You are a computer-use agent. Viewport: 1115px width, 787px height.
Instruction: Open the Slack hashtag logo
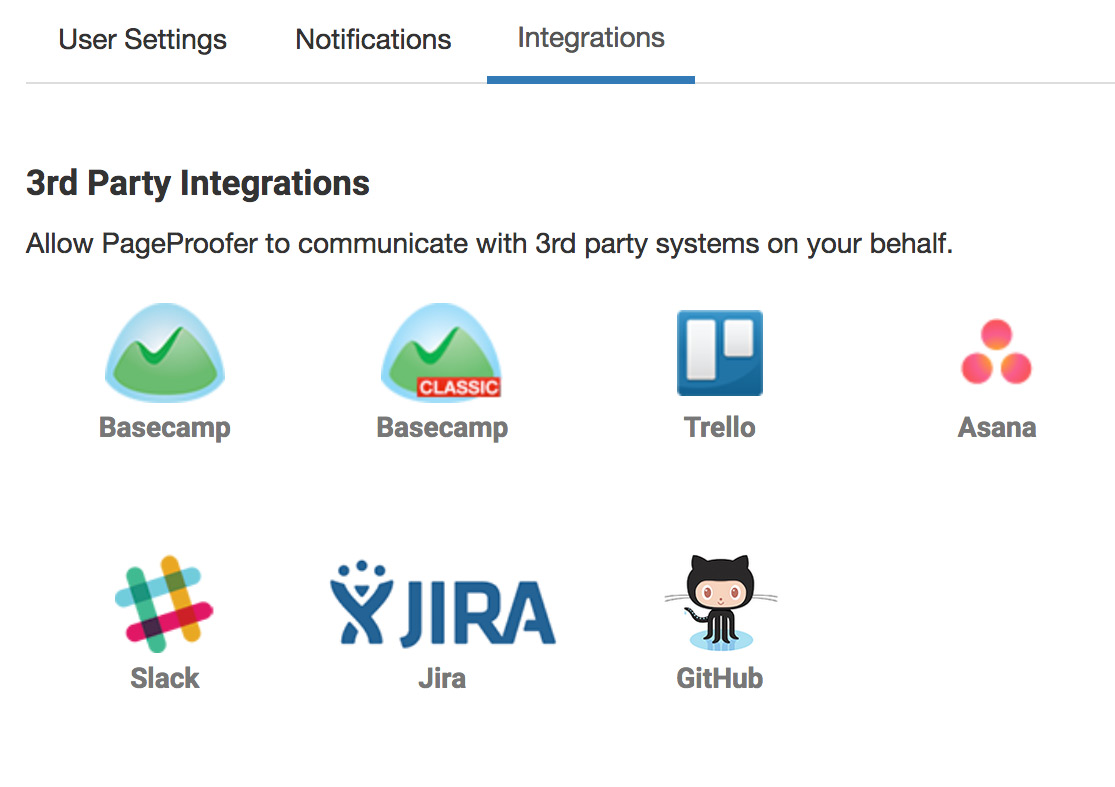coord(164,603)
